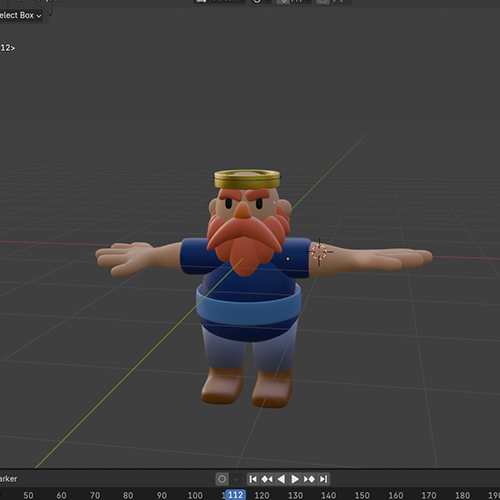The height and width of the screenshot is (500, 500).
Task: Click the current frame 112 indicator
Action: 236,495
